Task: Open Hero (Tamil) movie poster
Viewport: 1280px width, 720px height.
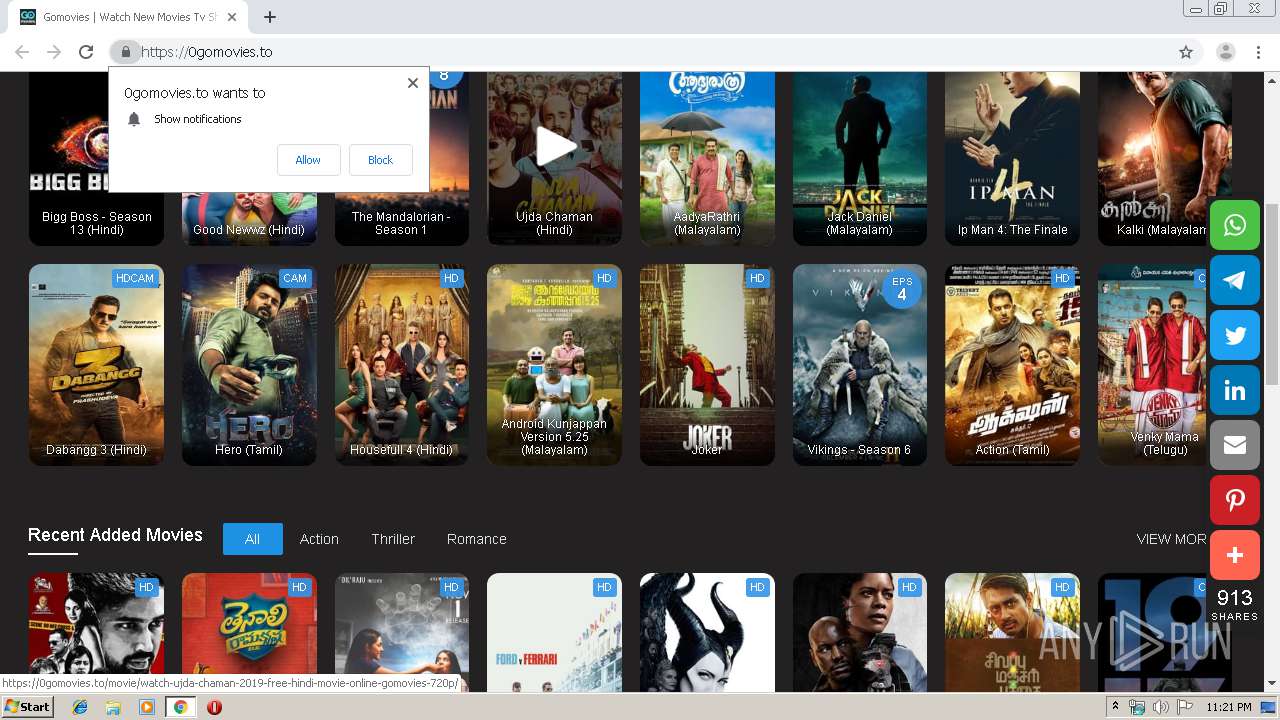Action: click(x=249, y=365)
